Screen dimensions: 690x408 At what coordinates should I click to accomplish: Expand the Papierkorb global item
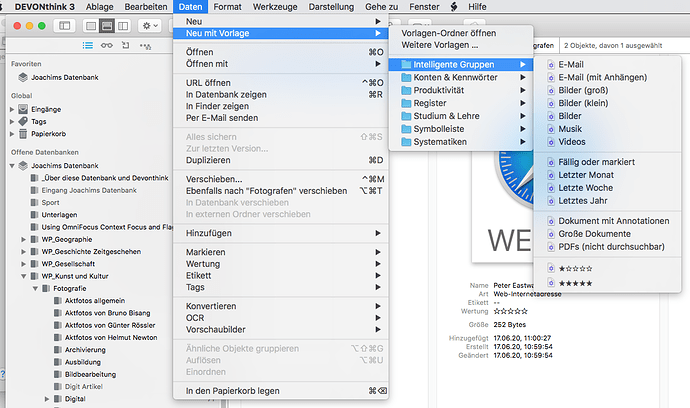[12, 134]
